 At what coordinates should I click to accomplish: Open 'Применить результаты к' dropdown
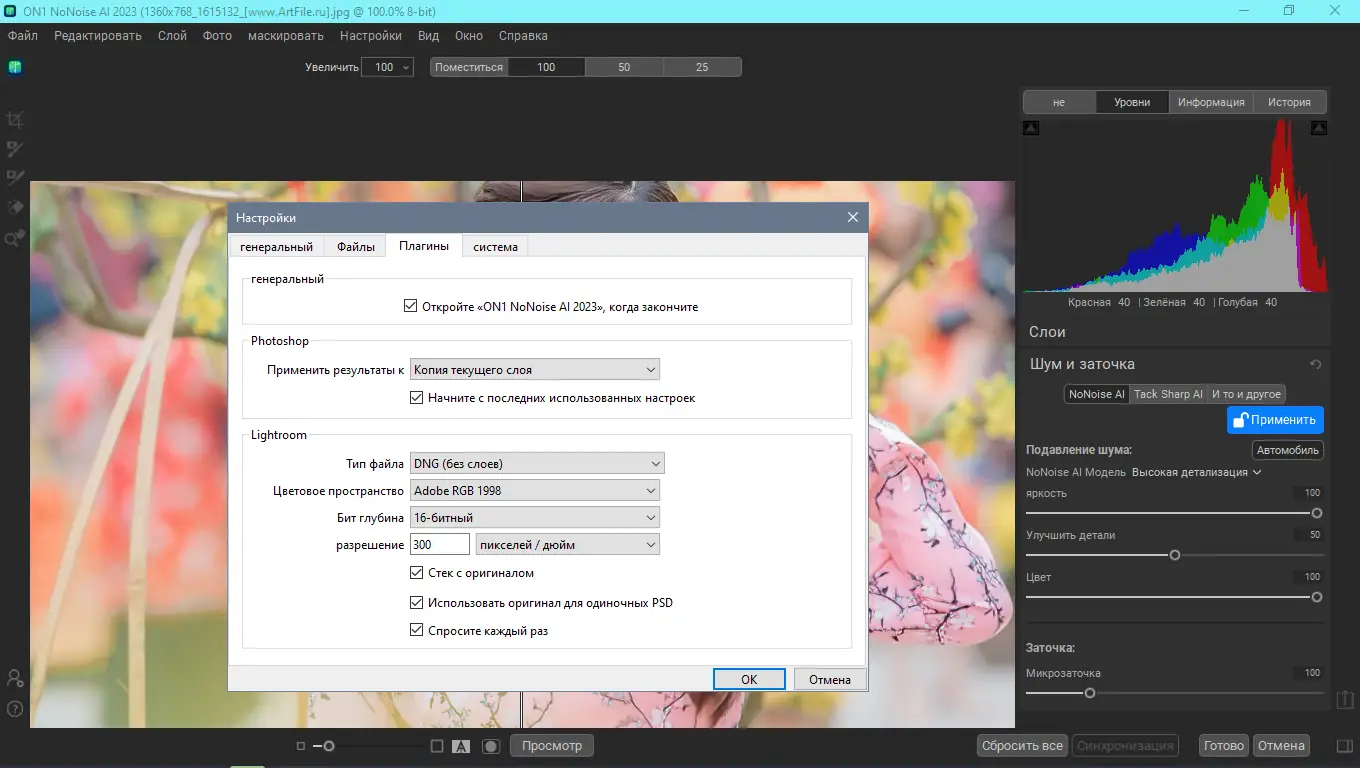click(535, 369)
